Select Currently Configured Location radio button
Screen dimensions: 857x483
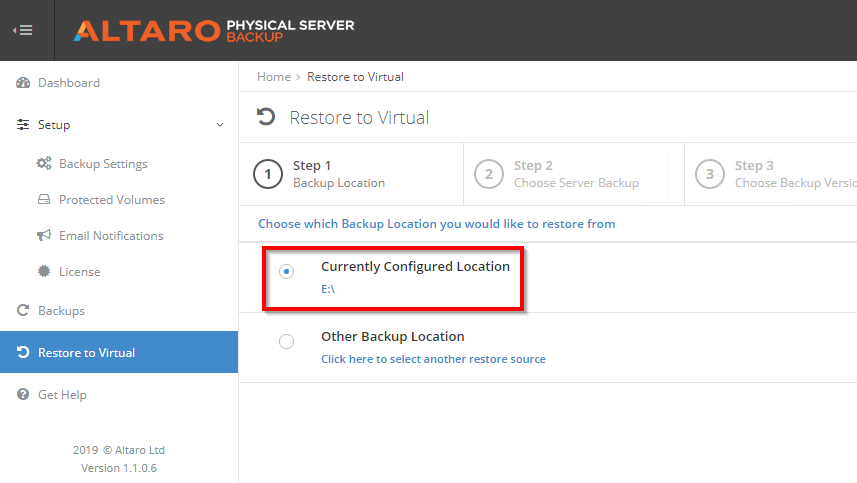(x=287, y=272)
